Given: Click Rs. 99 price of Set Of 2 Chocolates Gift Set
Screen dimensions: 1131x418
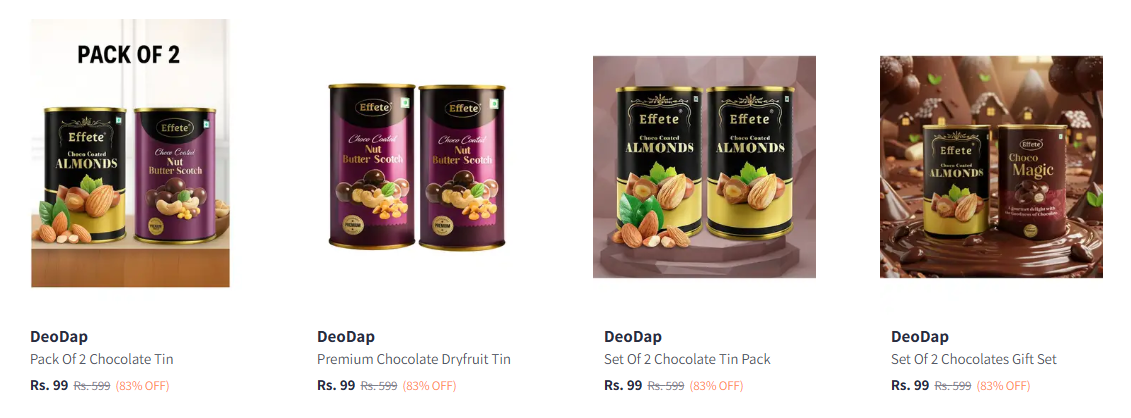Looking at the screenshot, I should 910,386.
